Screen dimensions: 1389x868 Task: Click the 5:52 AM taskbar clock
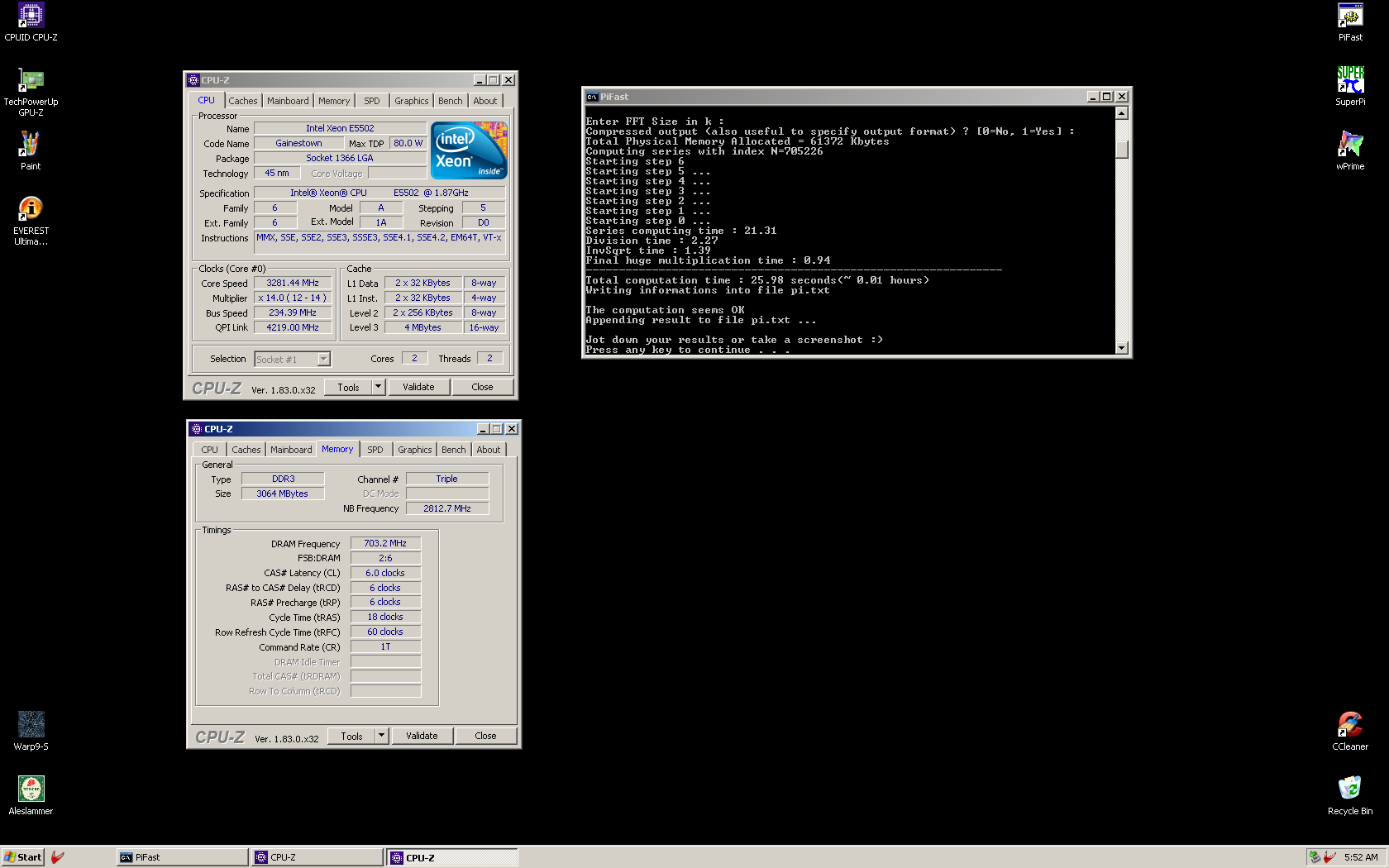point(1360,857)
